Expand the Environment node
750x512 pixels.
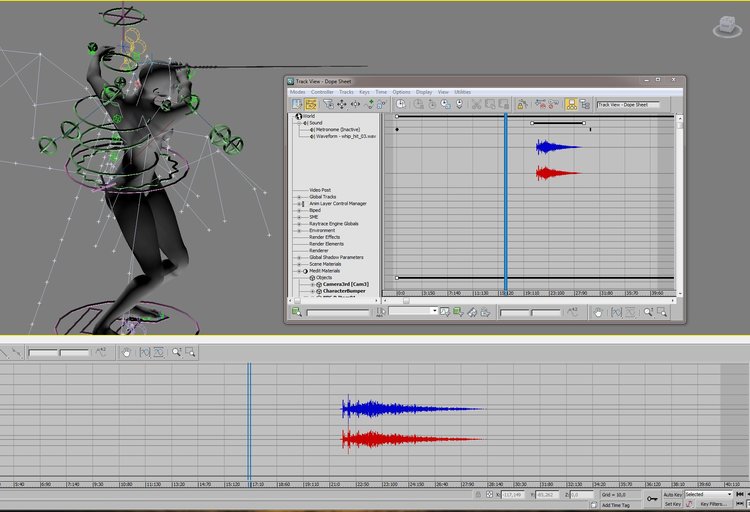[299, 231]
